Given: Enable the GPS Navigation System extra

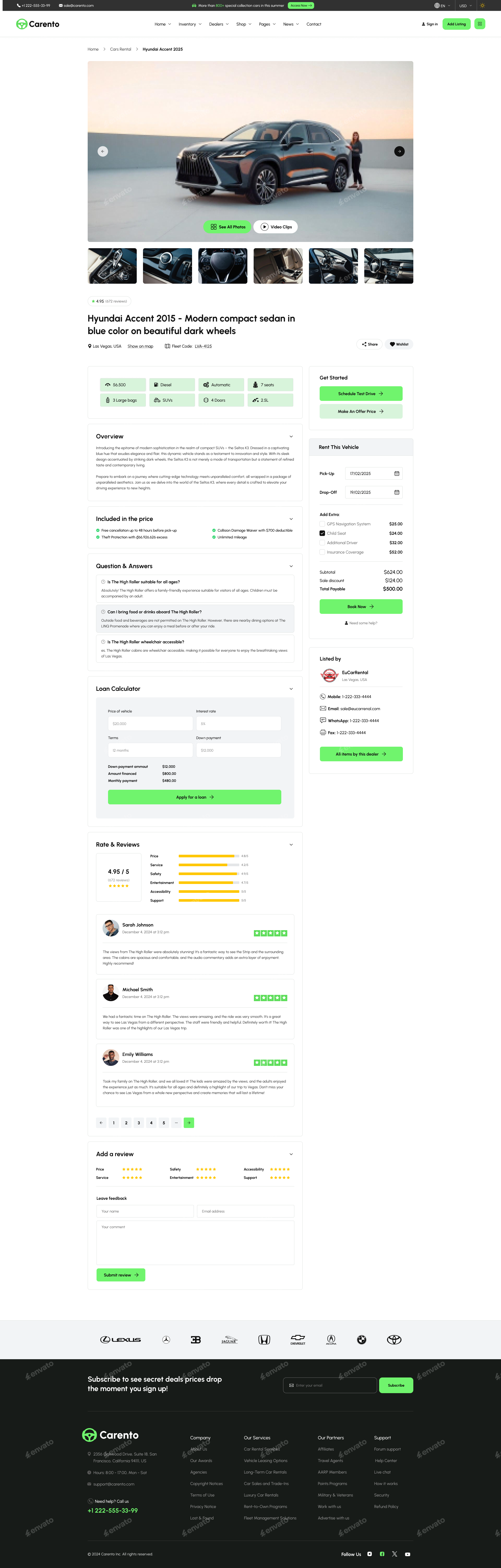Looking at the screenshot, I should [x=322, y=524].
